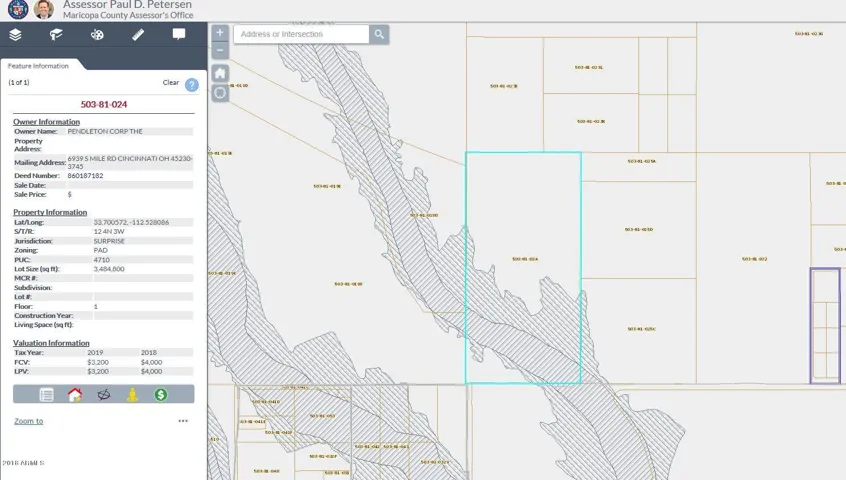Open the parcel details list icon
The image size is (846, 480).
coord(46,395)
